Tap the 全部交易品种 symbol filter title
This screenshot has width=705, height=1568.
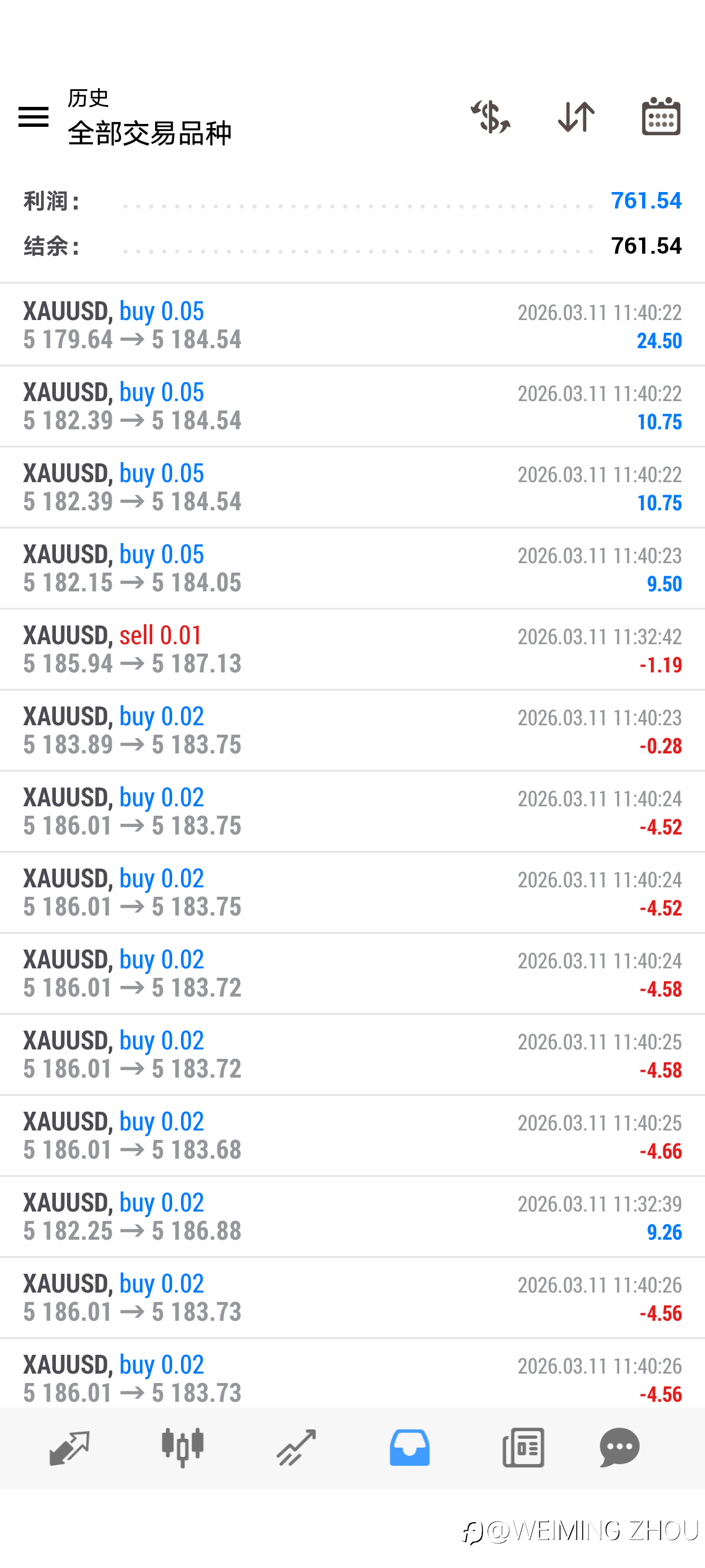[149, 133]
